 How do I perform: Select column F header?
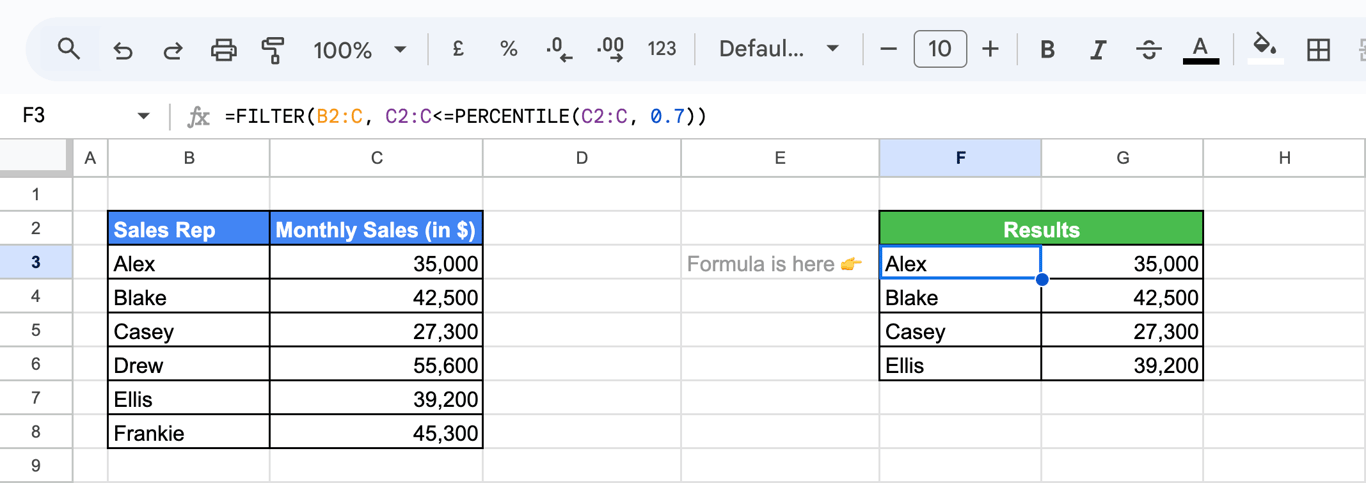pyautogui.click(x=960, y=158)
